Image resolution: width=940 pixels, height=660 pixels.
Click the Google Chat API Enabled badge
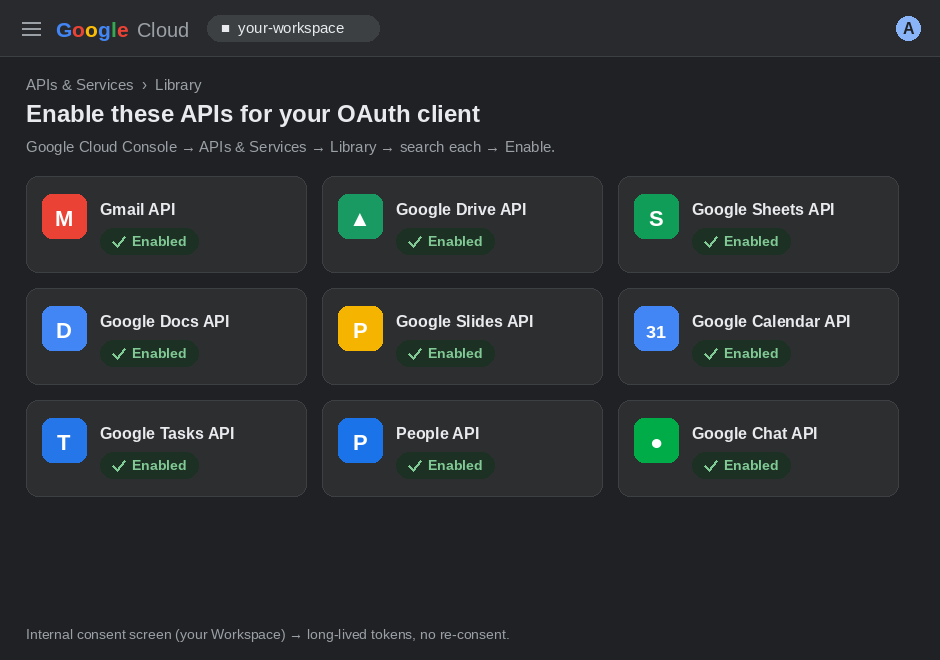[x=742, y=466]
